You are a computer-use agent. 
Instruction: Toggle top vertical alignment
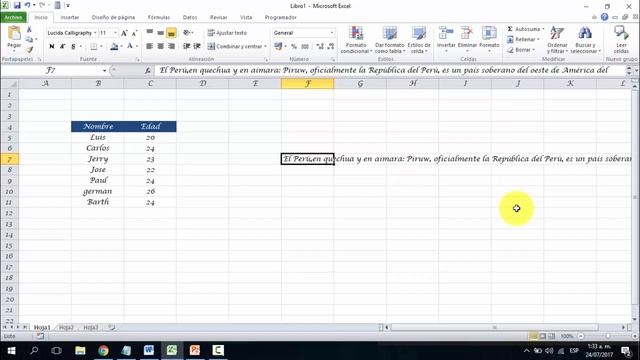coord(150,33)
